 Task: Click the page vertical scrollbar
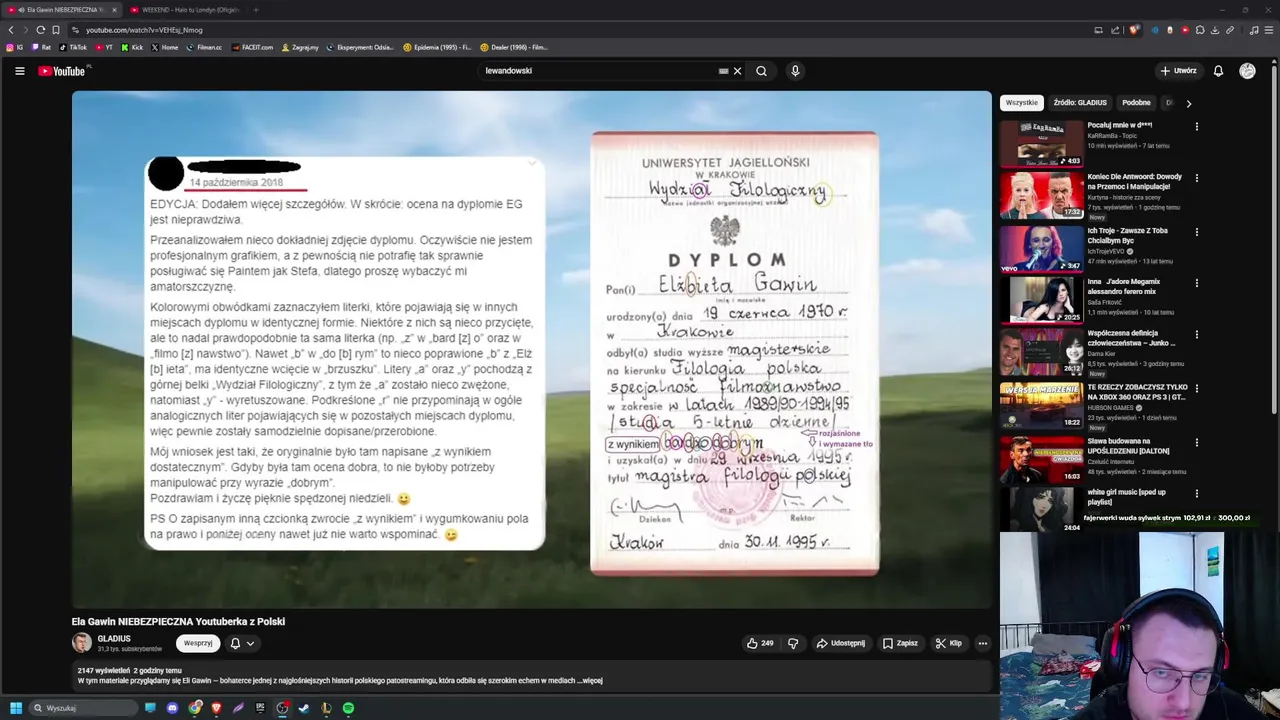pos(1275,240)
